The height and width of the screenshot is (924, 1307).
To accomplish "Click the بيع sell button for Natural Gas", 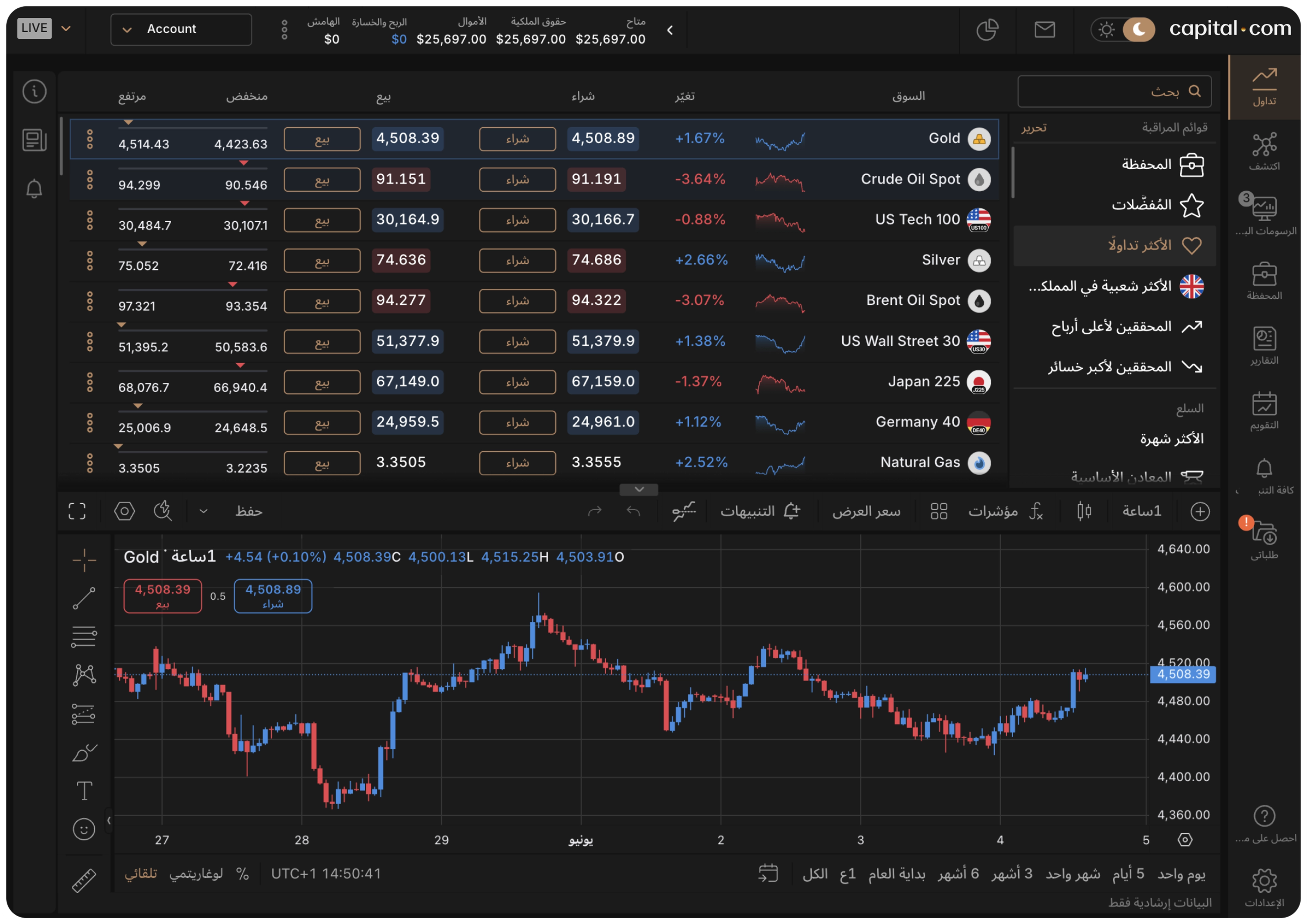I will click(322, 463).
